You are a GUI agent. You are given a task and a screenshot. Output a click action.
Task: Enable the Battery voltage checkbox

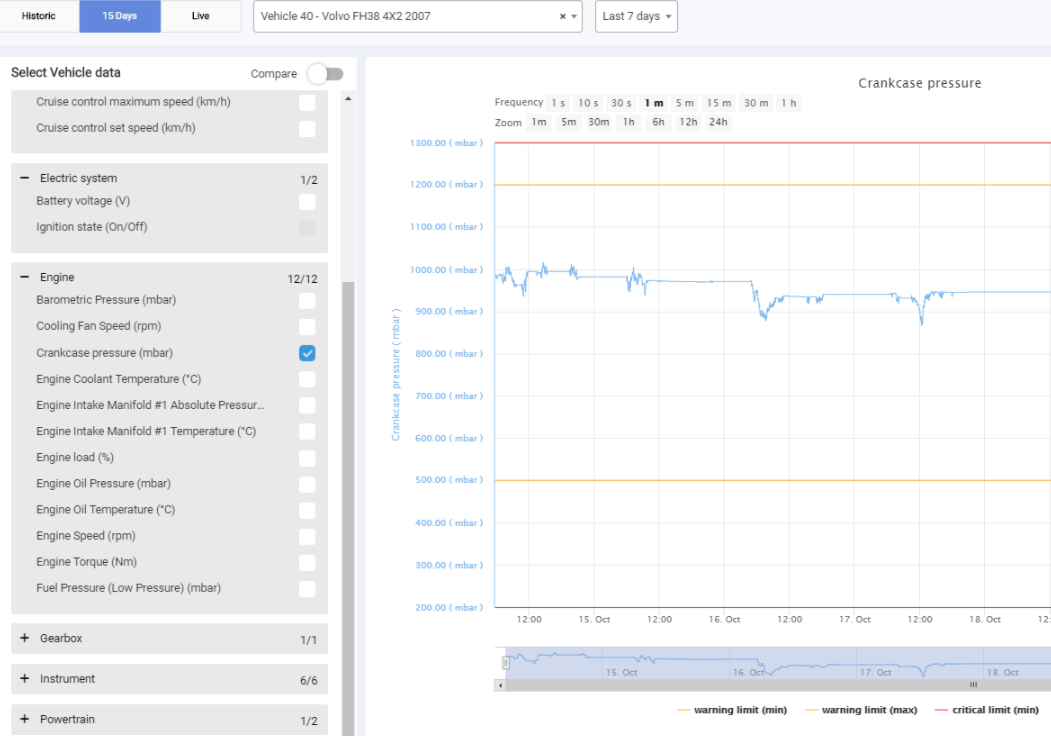tap(307, 202)
